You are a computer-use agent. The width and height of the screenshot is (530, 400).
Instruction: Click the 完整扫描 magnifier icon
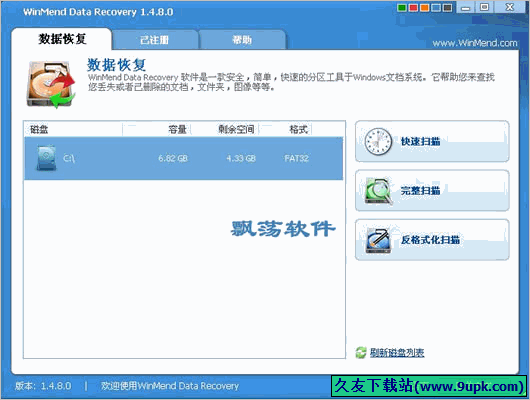[x=379, y=190]
